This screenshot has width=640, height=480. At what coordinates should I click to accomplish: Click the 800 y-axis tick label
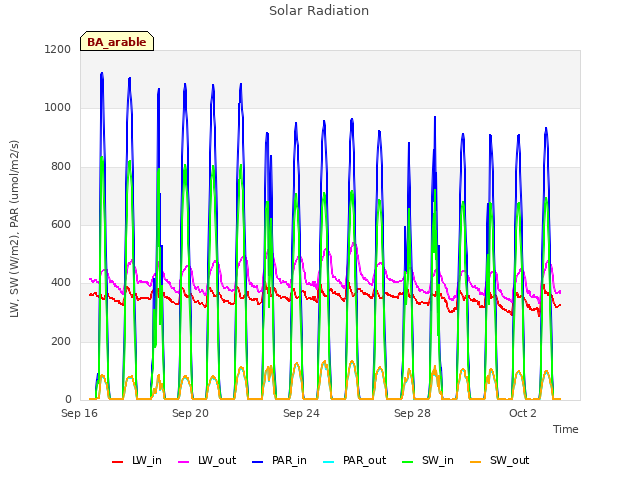(x=61, y=167)
